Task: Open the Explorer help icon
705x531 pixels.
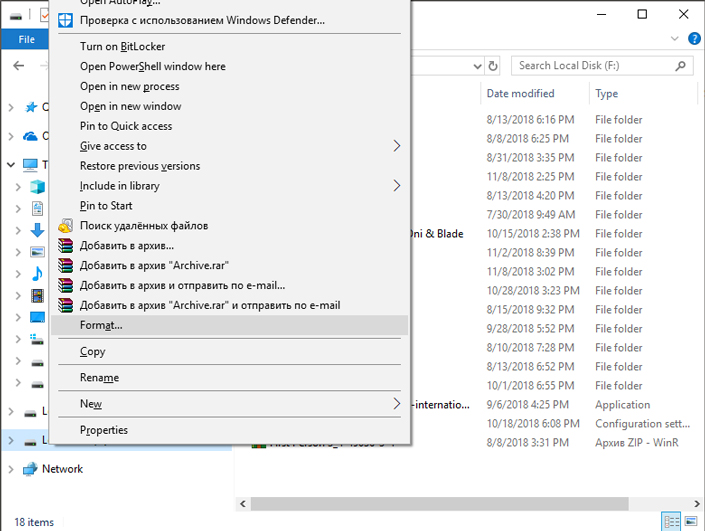Action: (x=694, y=39)
